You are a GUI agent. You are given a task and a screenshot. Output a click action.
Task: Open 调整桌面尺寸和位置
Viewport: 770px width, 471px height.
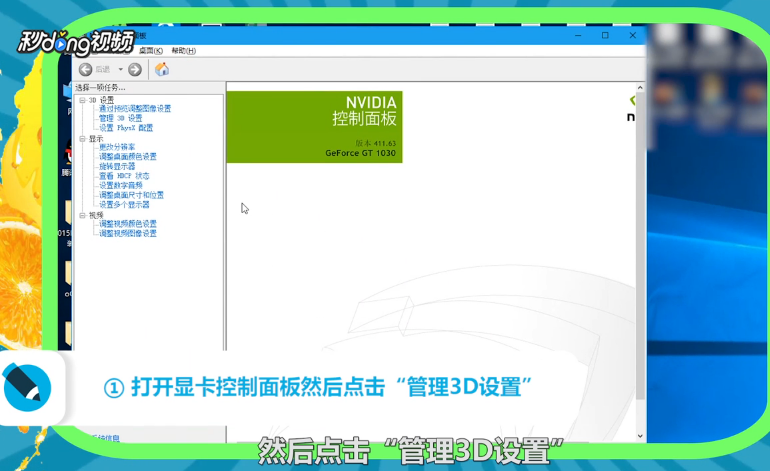point(132,195)
